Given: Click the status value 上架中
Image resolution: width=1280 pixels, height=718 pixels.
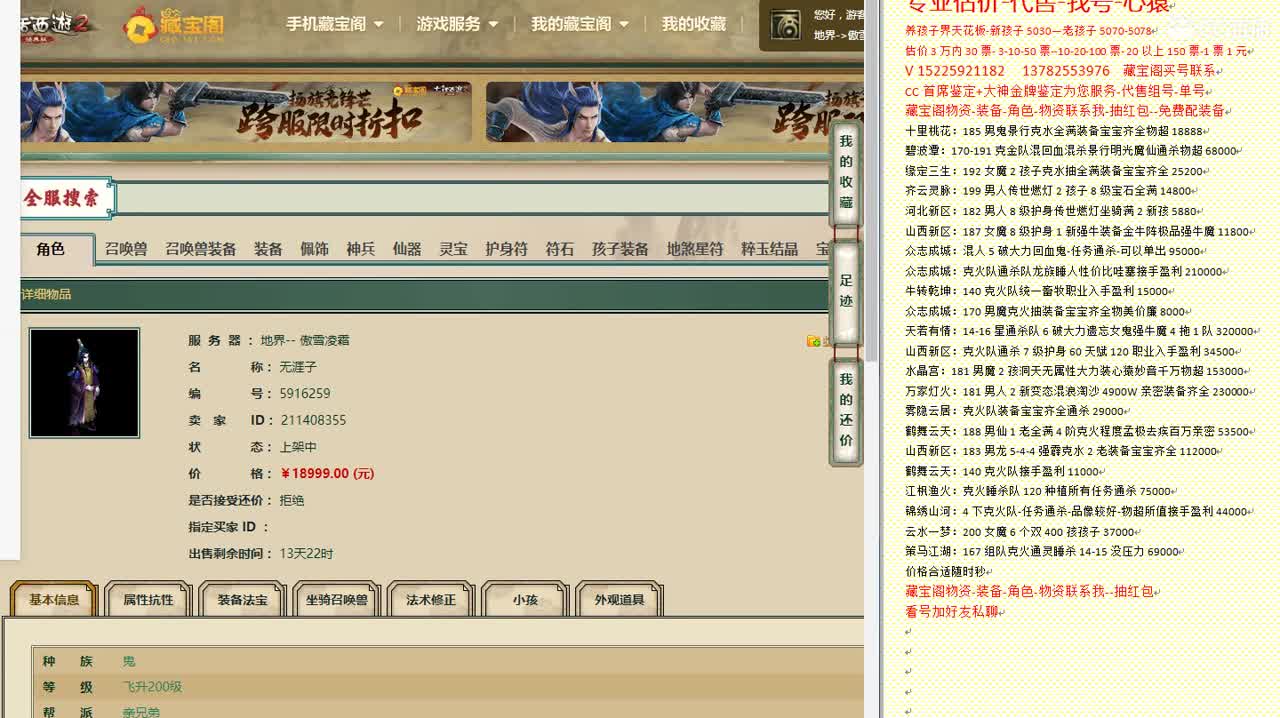Looking at the screenshot, I should [x=298, y=447].
